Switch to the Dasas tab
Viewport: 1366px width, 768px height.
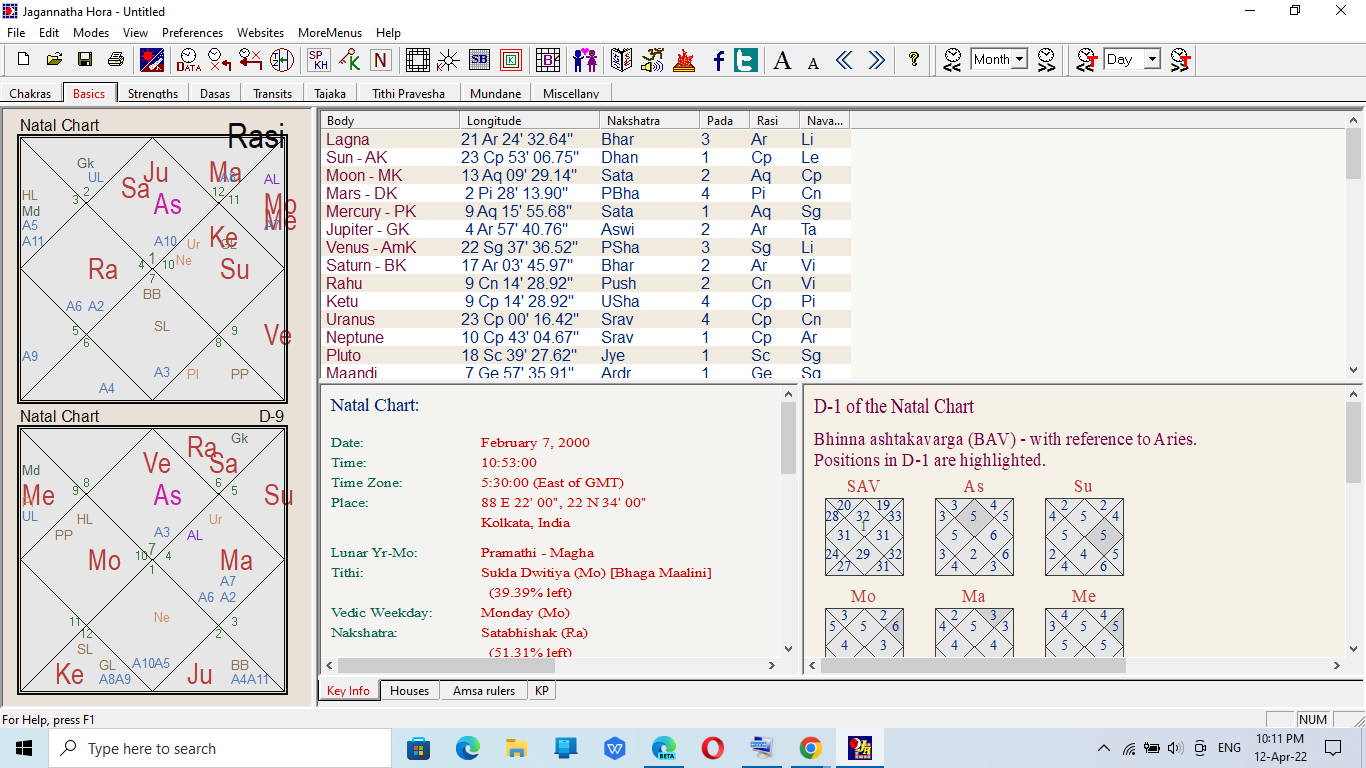(214, 94)
